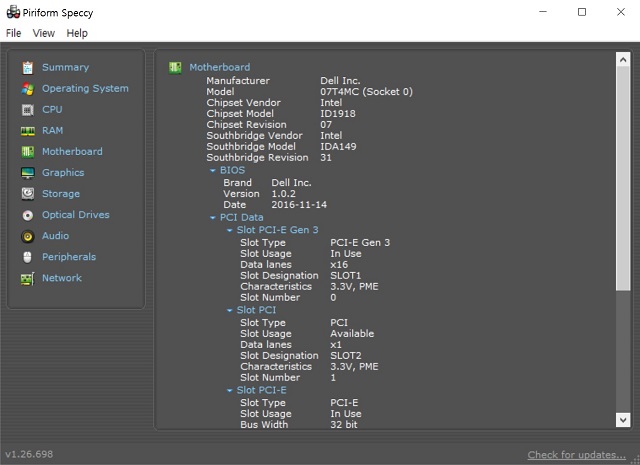Image resolution: width=640 pixels, height=465 pixels.
Task: Click the scrollbar up arrow
Action: click(623, 60)
